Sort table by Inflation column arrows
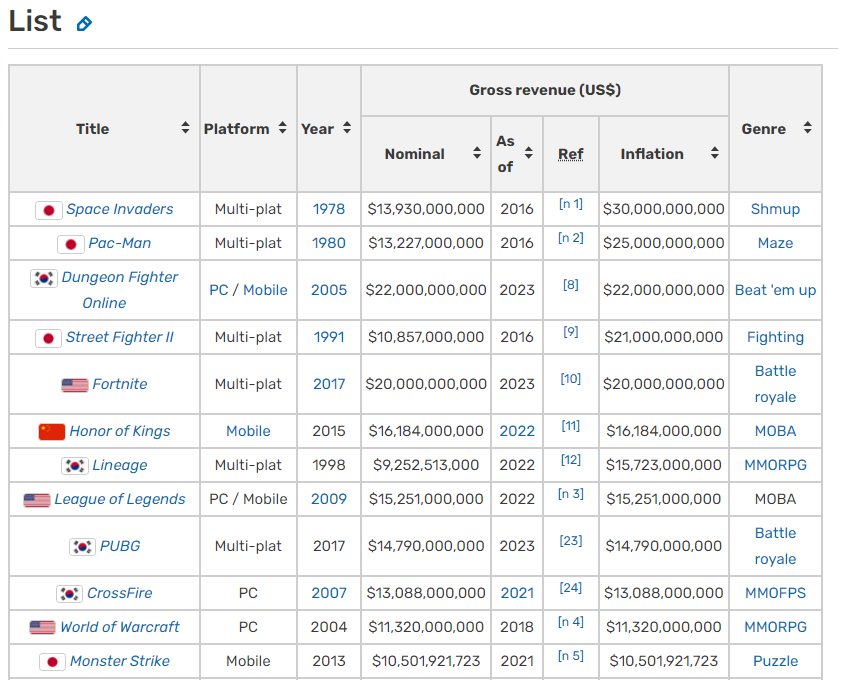 point(714,154)
